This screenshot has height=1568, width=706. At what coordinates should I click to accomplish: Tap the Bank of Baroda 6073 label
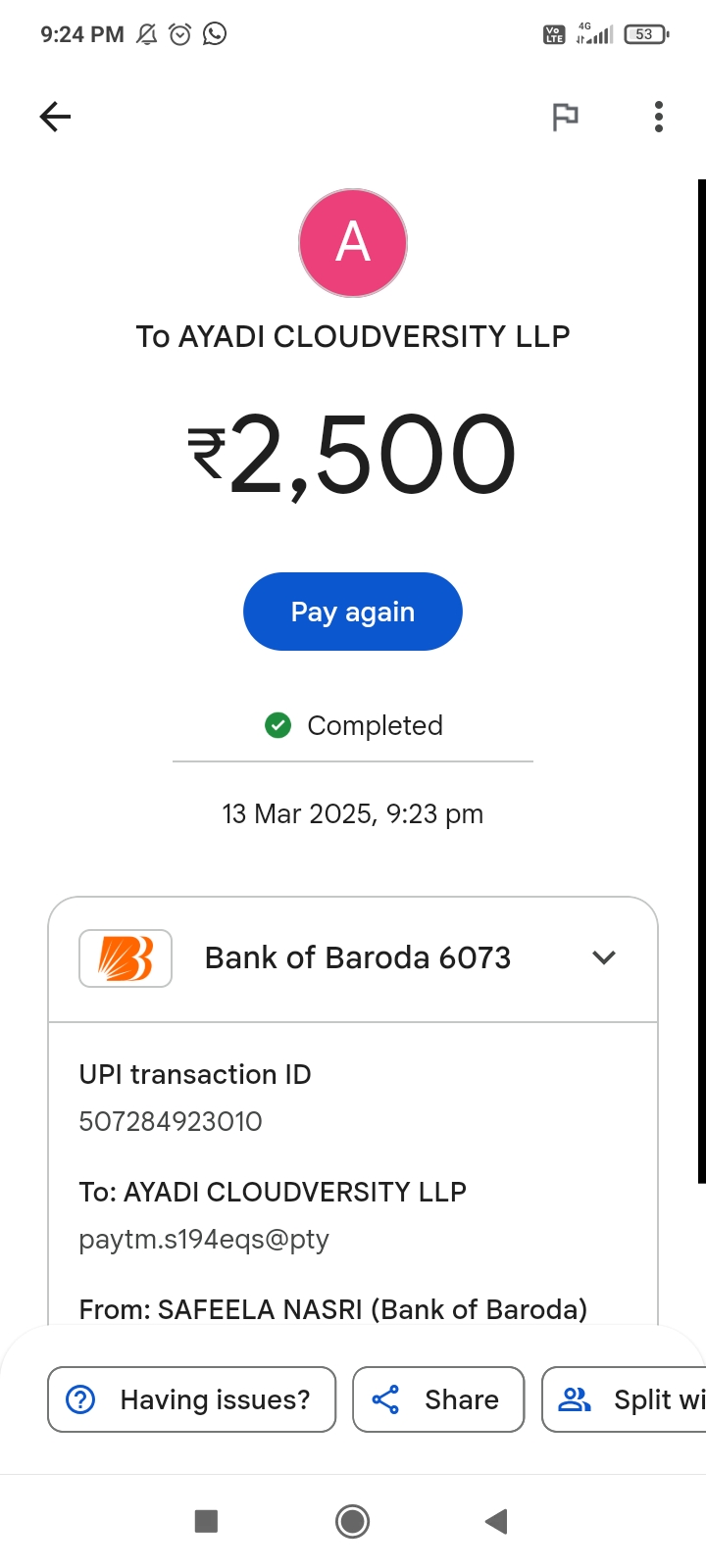[x=358, y=957]
